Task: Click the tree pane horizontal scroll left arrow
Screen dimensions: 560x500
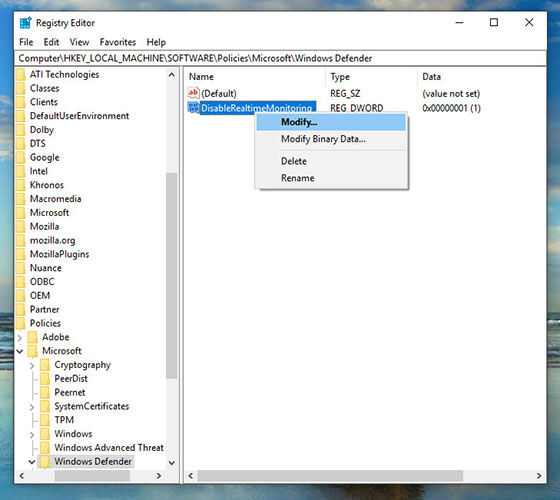Action: (22, 476)
